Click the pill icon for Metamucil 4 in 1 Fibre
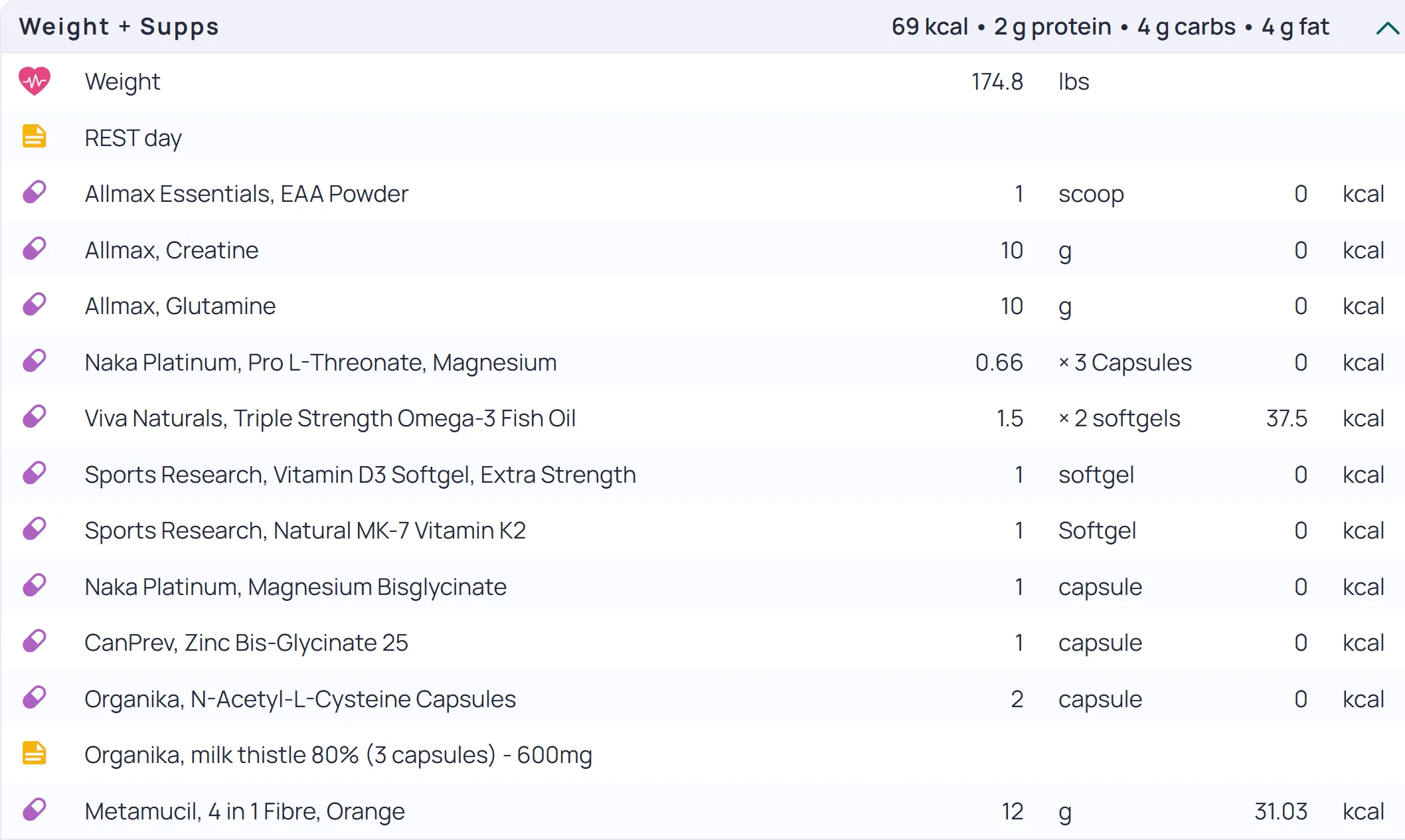The width and height of the screenshot is (1405, 840). [x=35, y=810]
